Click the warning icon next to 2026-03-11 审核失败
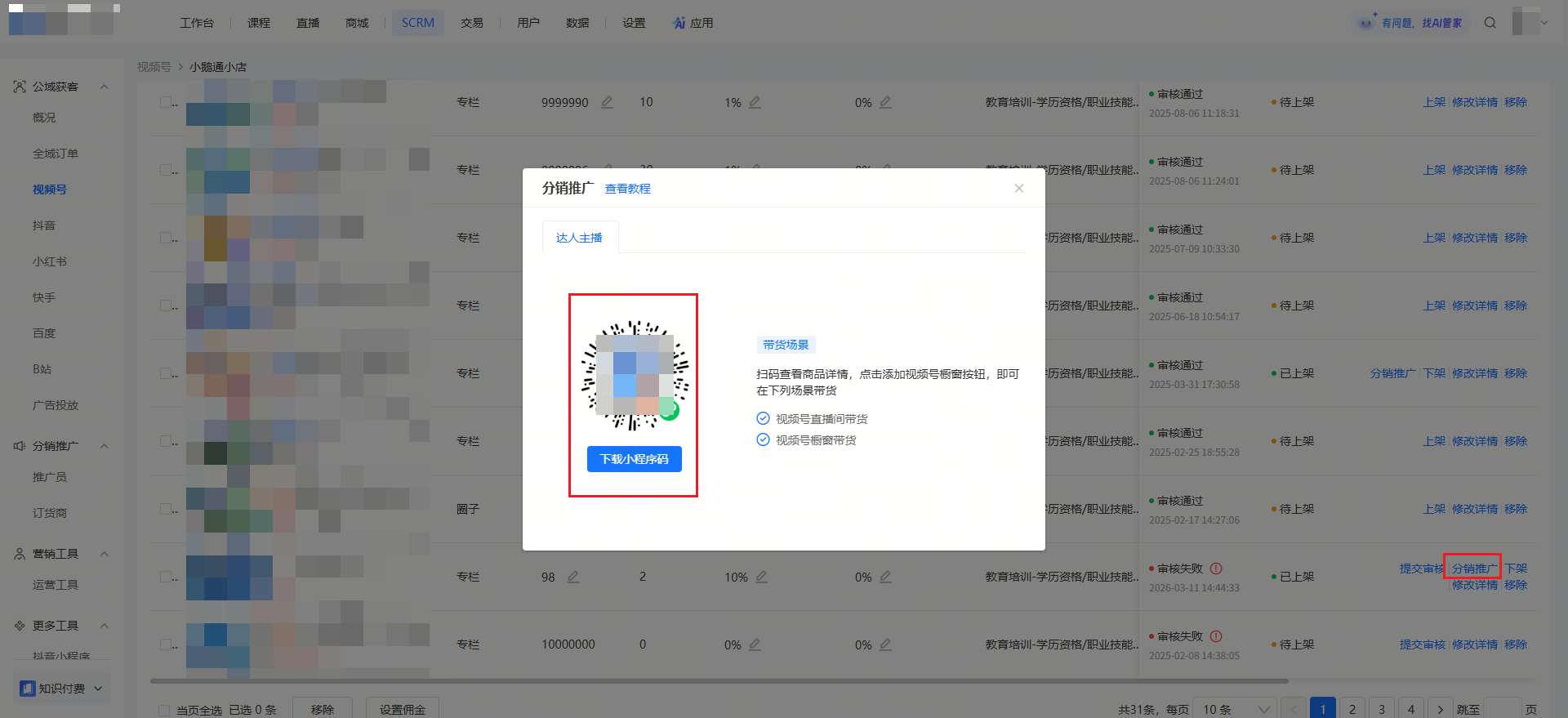The image size is (1568, 718). coord(1216,569)
